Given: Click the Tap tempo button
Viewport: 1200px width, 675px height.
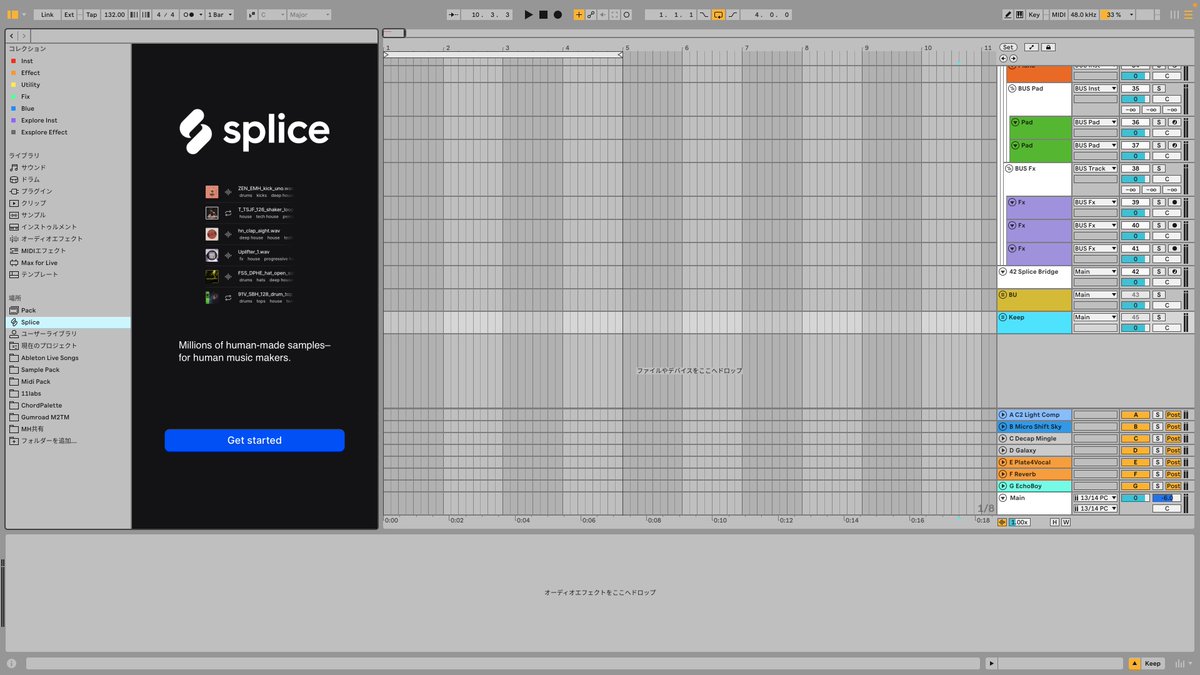Looking at the screenshot, I should click(x=91, y=15).
